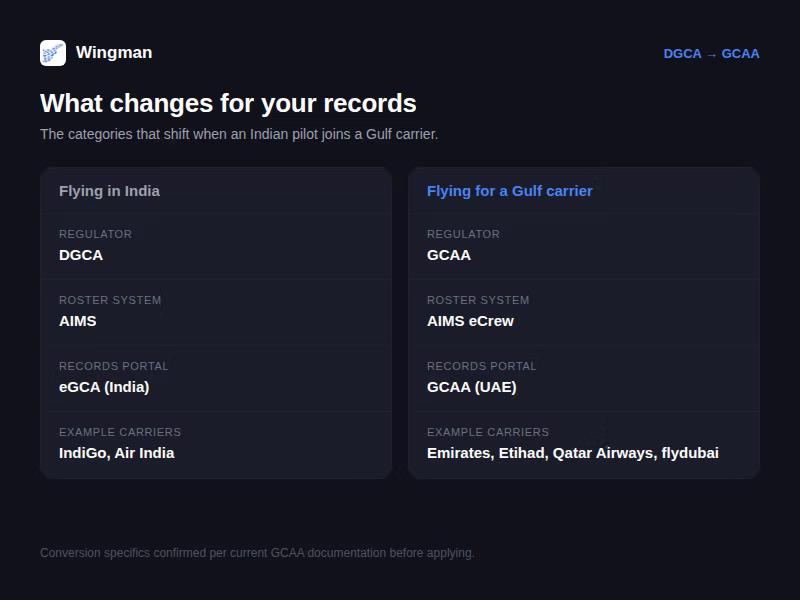Click the 'GCAA (UAE)' records portal value
800x600 pixels.
471,387
